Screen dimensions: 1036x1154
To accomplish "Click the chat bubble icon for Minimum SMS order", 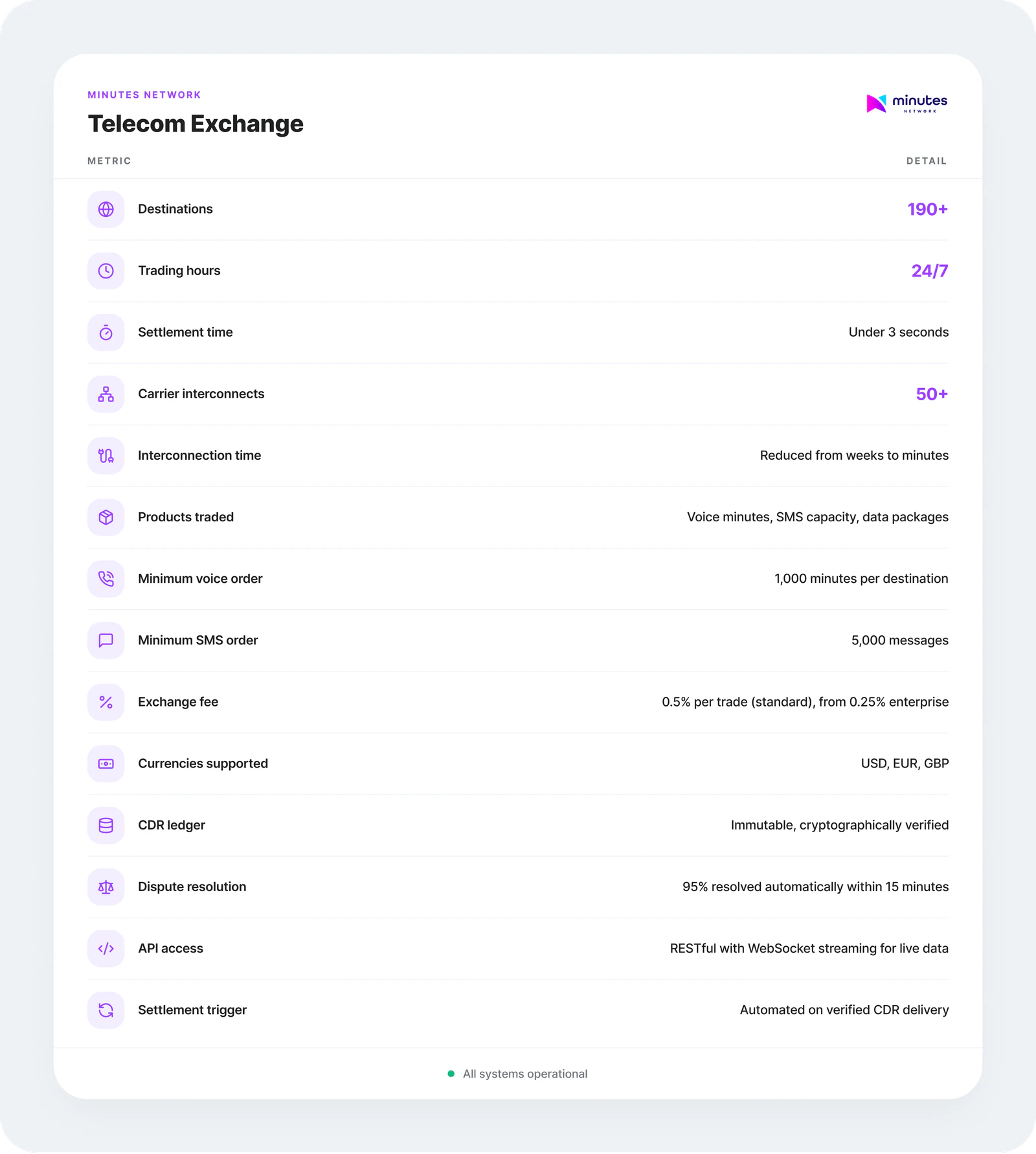I will tap(106, 640).
